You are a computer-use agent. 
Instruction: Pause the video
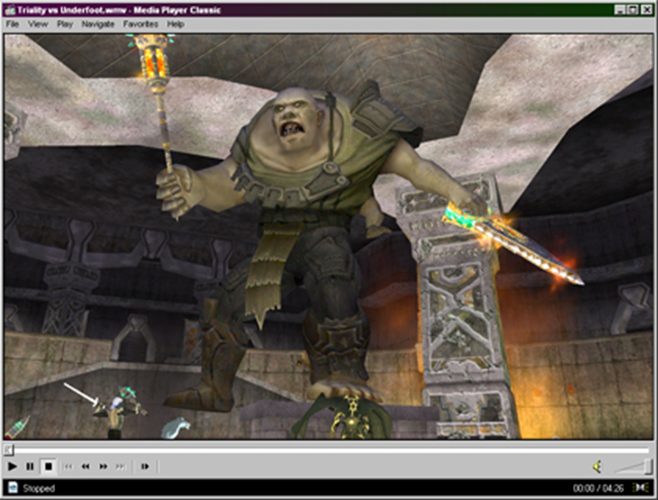[x=30, y=466]
